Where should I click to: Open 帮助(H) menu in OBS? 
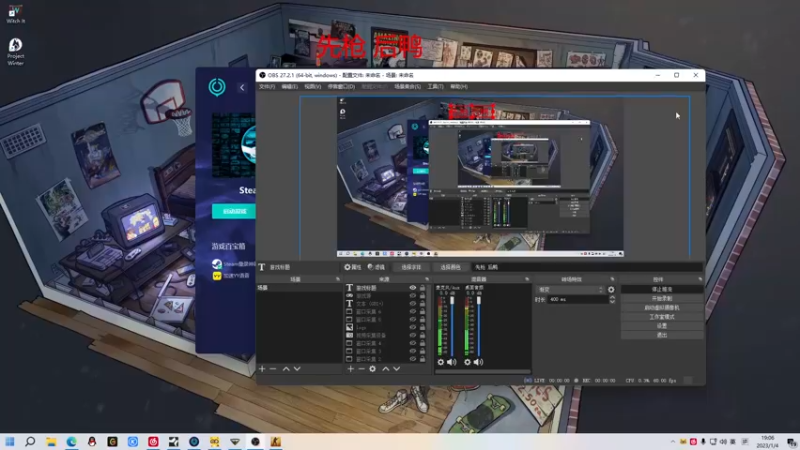[x=459, y=87]
